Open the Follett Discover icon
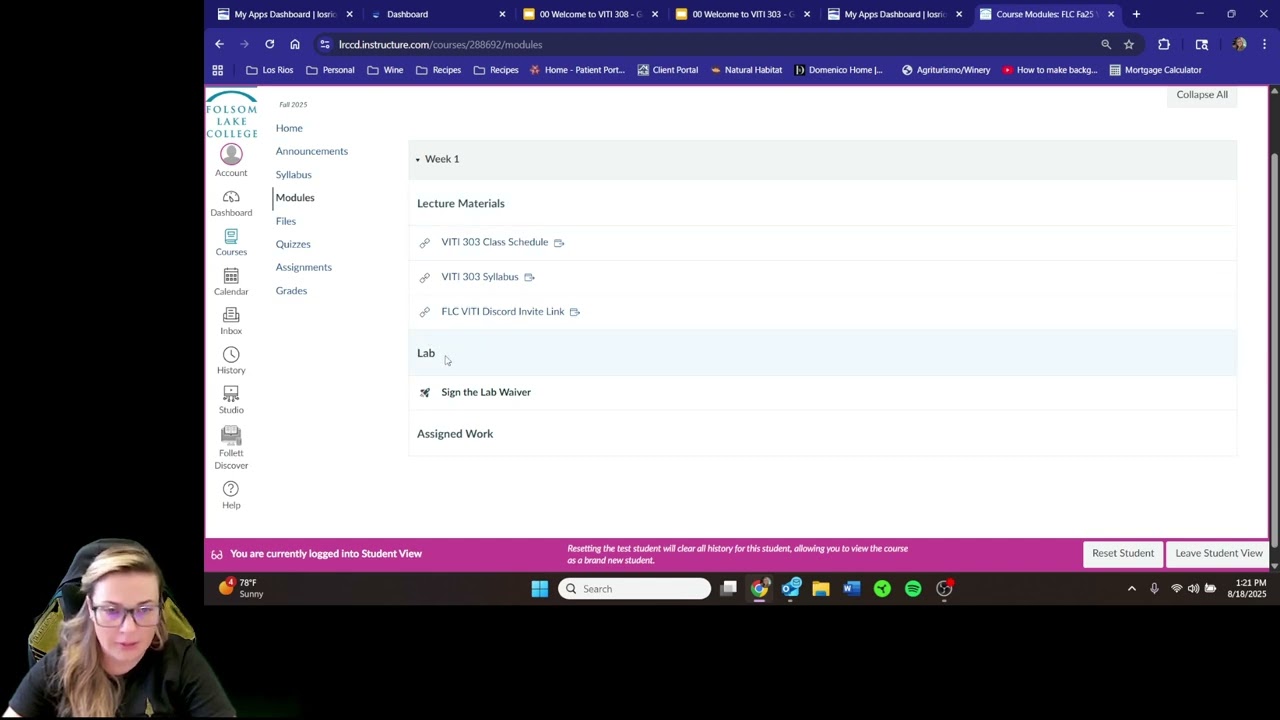 [231, 435]
